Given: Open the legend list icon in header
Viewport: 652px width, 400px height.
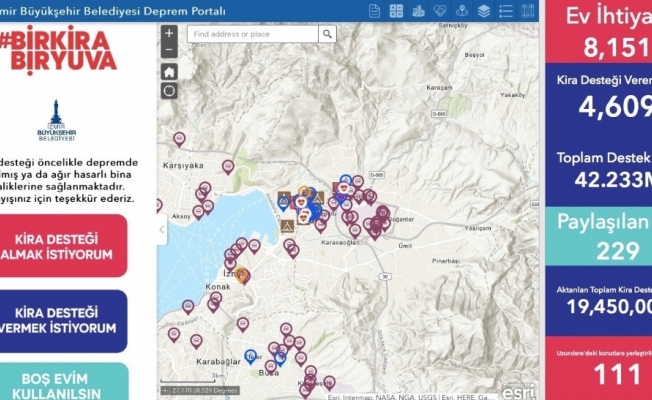Looking at the screenshot, I should tap(506, 11).
